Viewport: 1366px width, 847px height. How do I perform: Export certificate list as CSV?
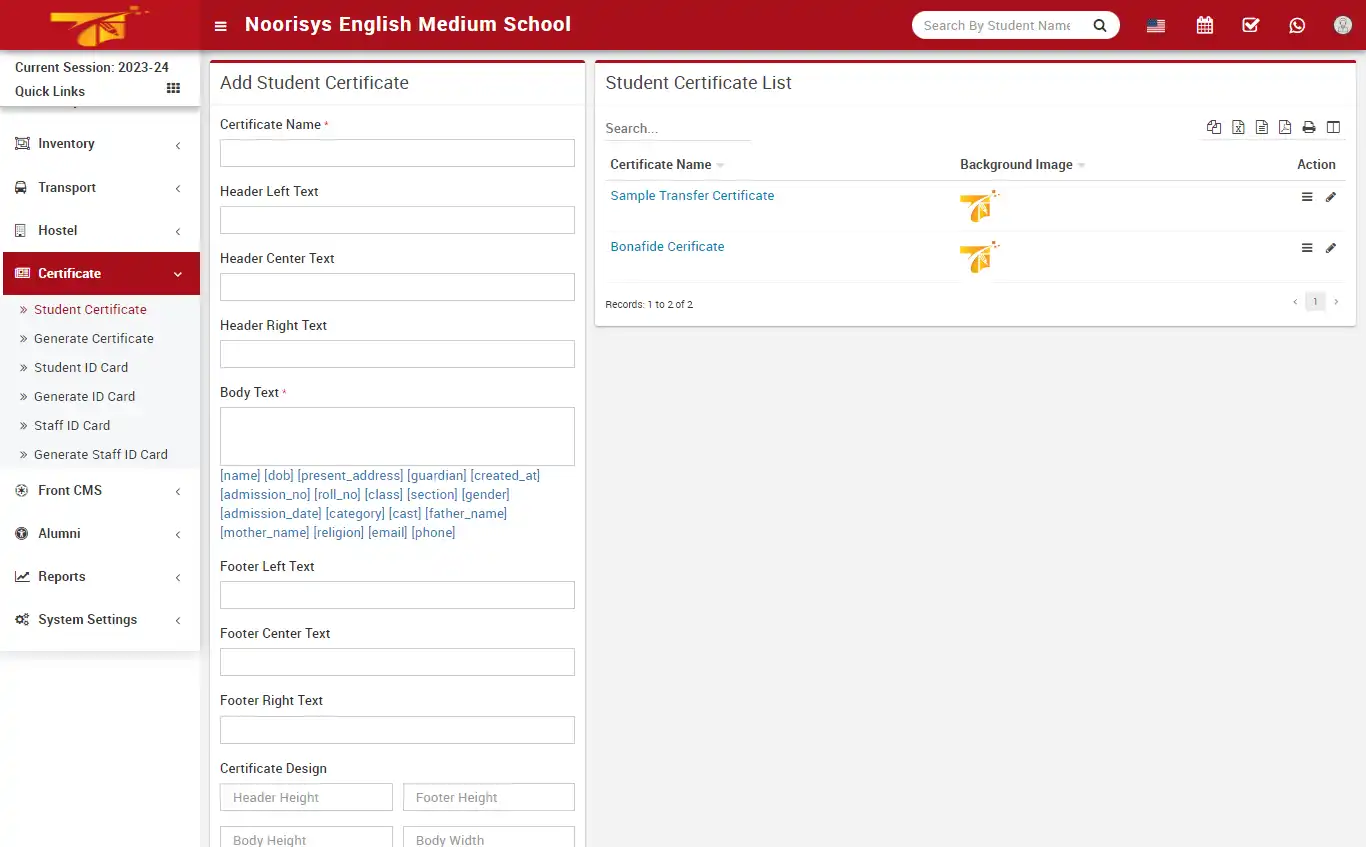coord(1261,127)
